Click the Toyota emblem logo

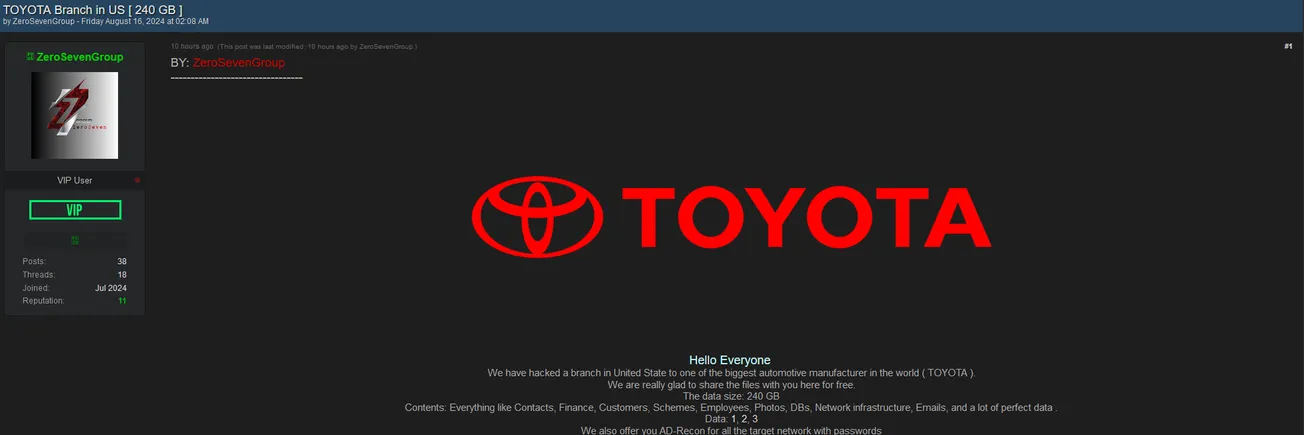pos(537,217)
